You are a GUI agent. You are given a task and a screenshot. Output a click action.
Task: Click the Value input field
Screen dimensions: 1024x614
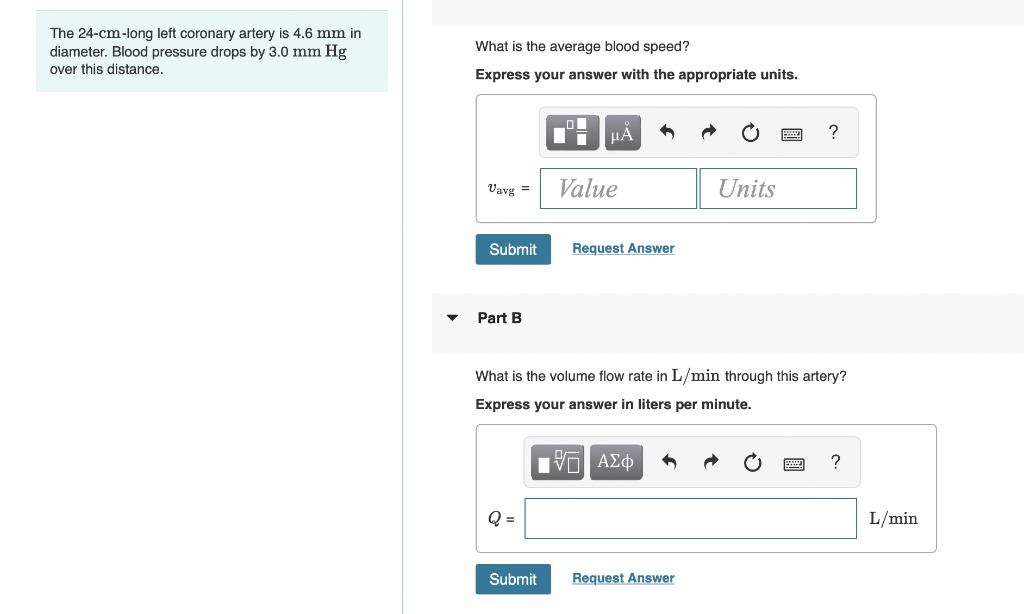tap(618, 189)
